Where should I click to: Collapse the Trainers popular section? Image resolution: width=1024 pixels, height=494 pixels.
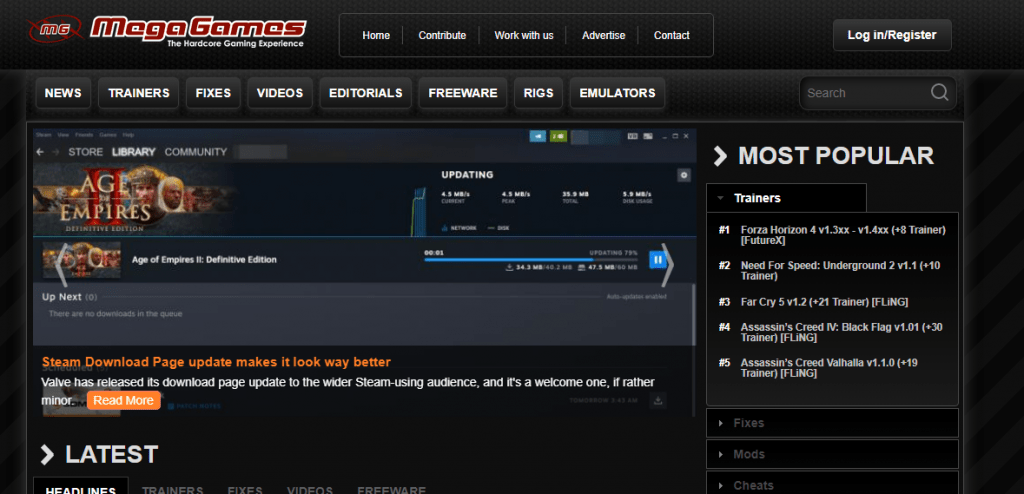[786, 198]
